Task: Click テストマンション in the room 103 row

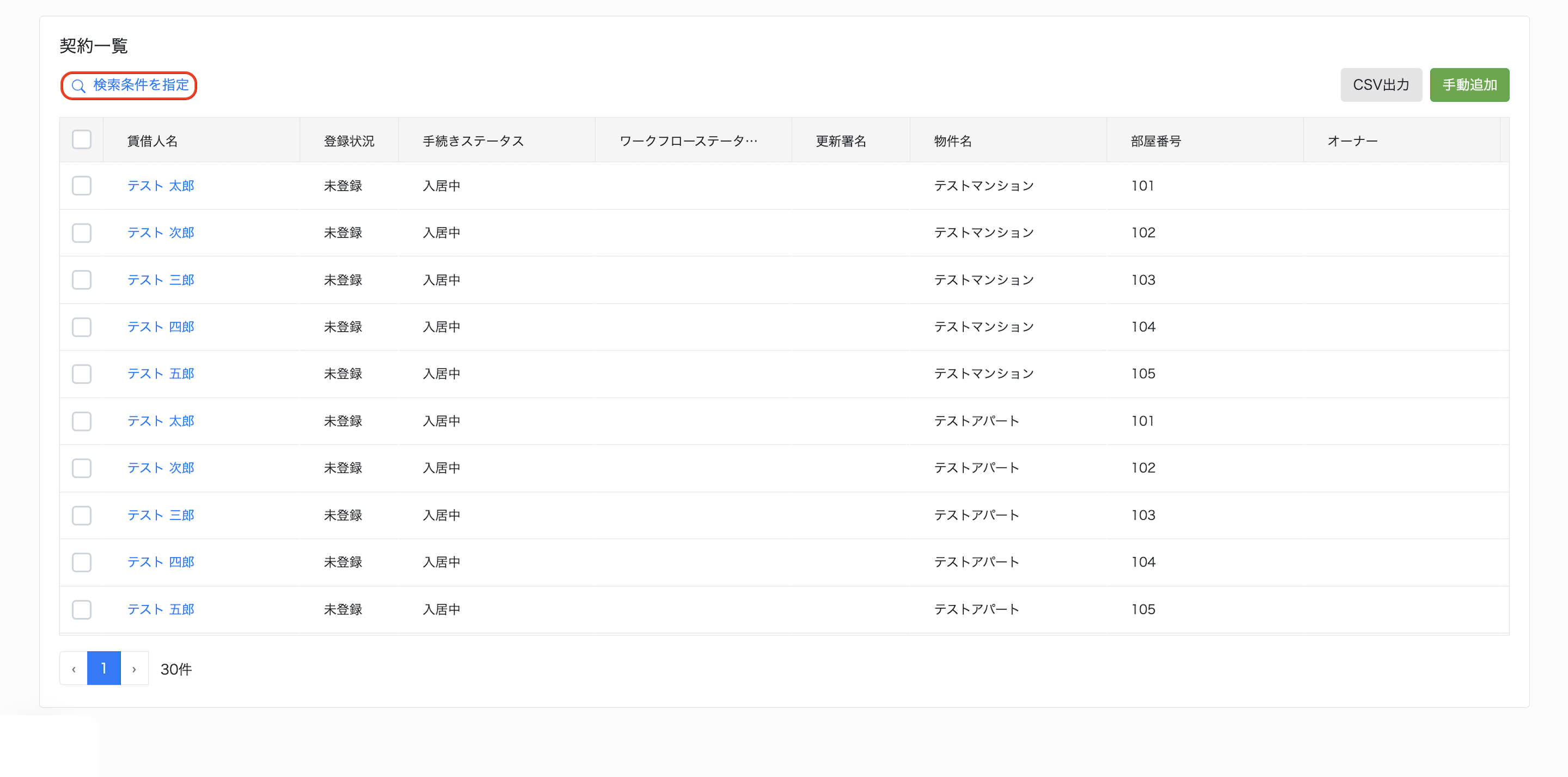Action: pos(984,280)
